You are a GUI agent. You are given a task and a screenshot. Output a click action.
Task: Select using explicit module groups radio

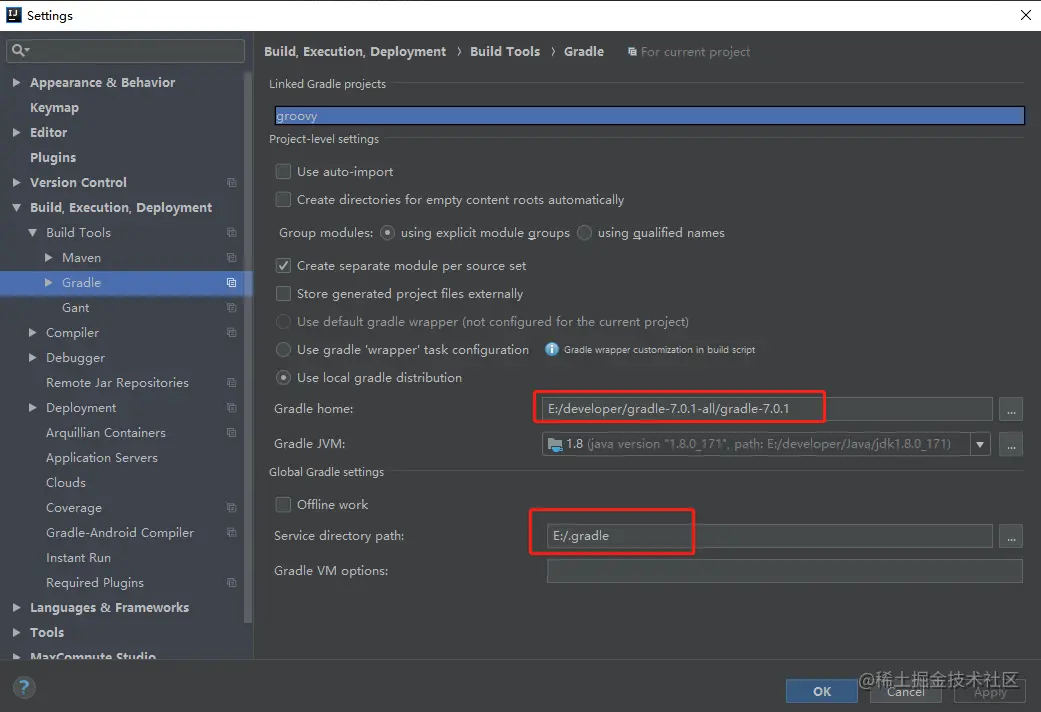388,232
